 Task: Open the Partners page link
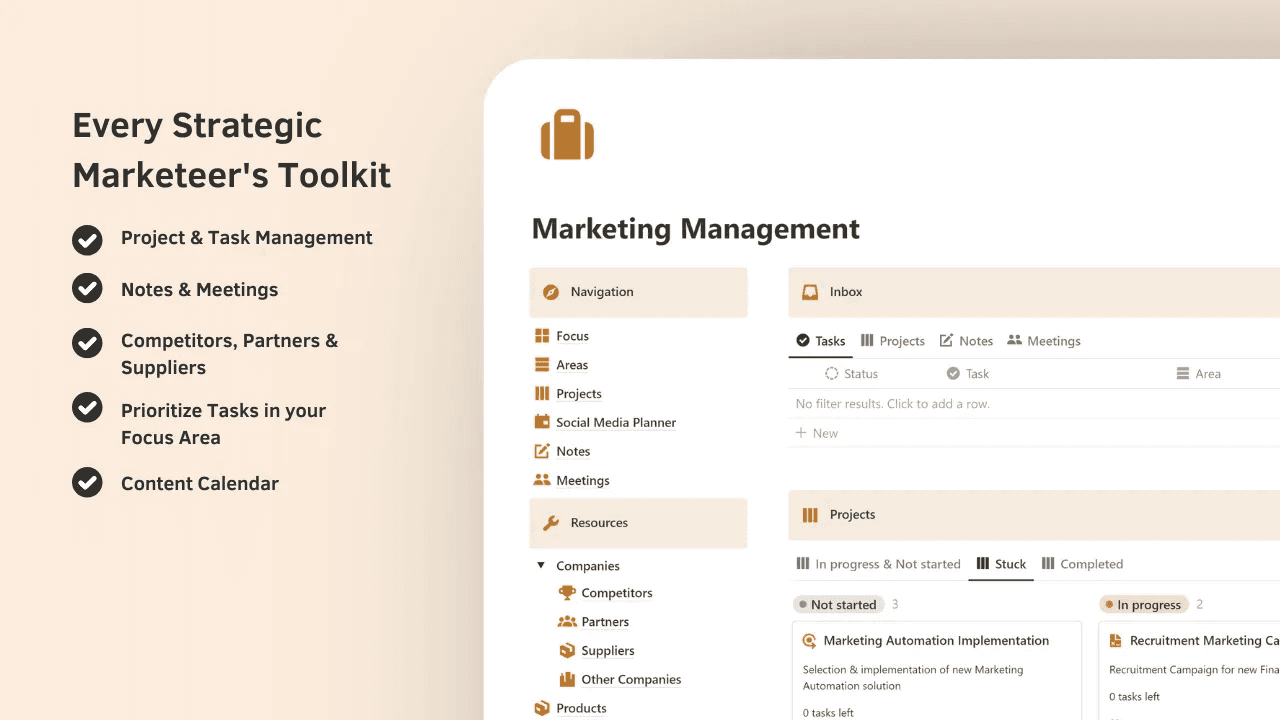[605, 622]
